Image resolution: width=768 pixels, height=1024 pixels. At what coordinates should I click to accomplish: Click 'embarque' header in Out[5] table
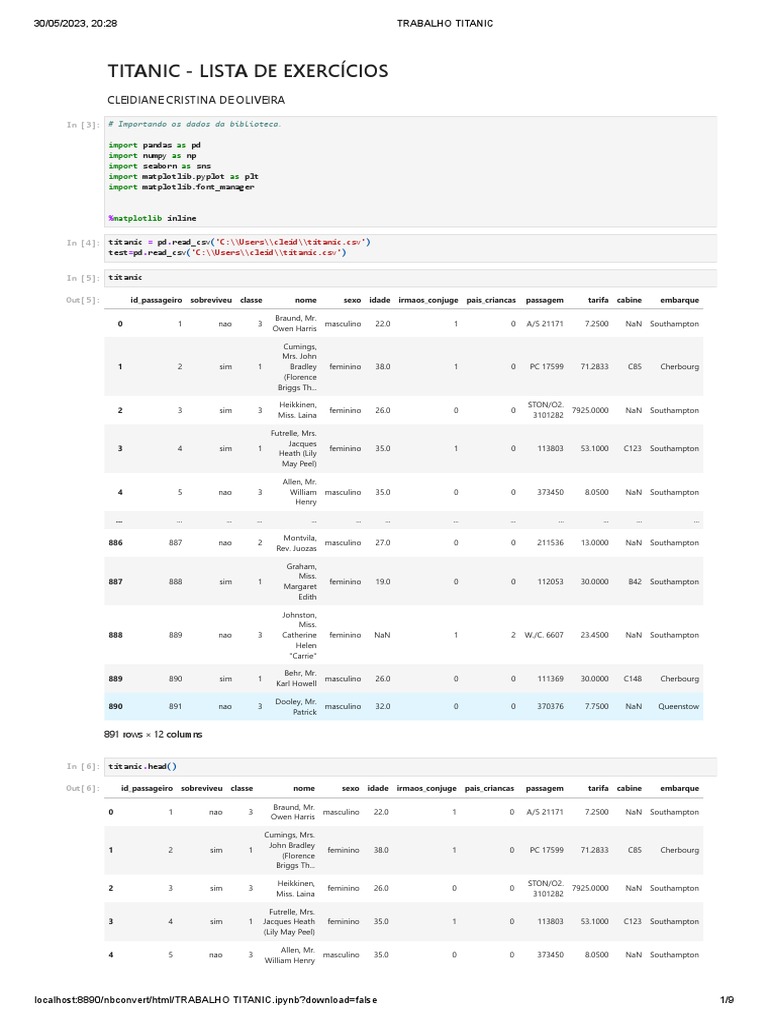(679, 300)
